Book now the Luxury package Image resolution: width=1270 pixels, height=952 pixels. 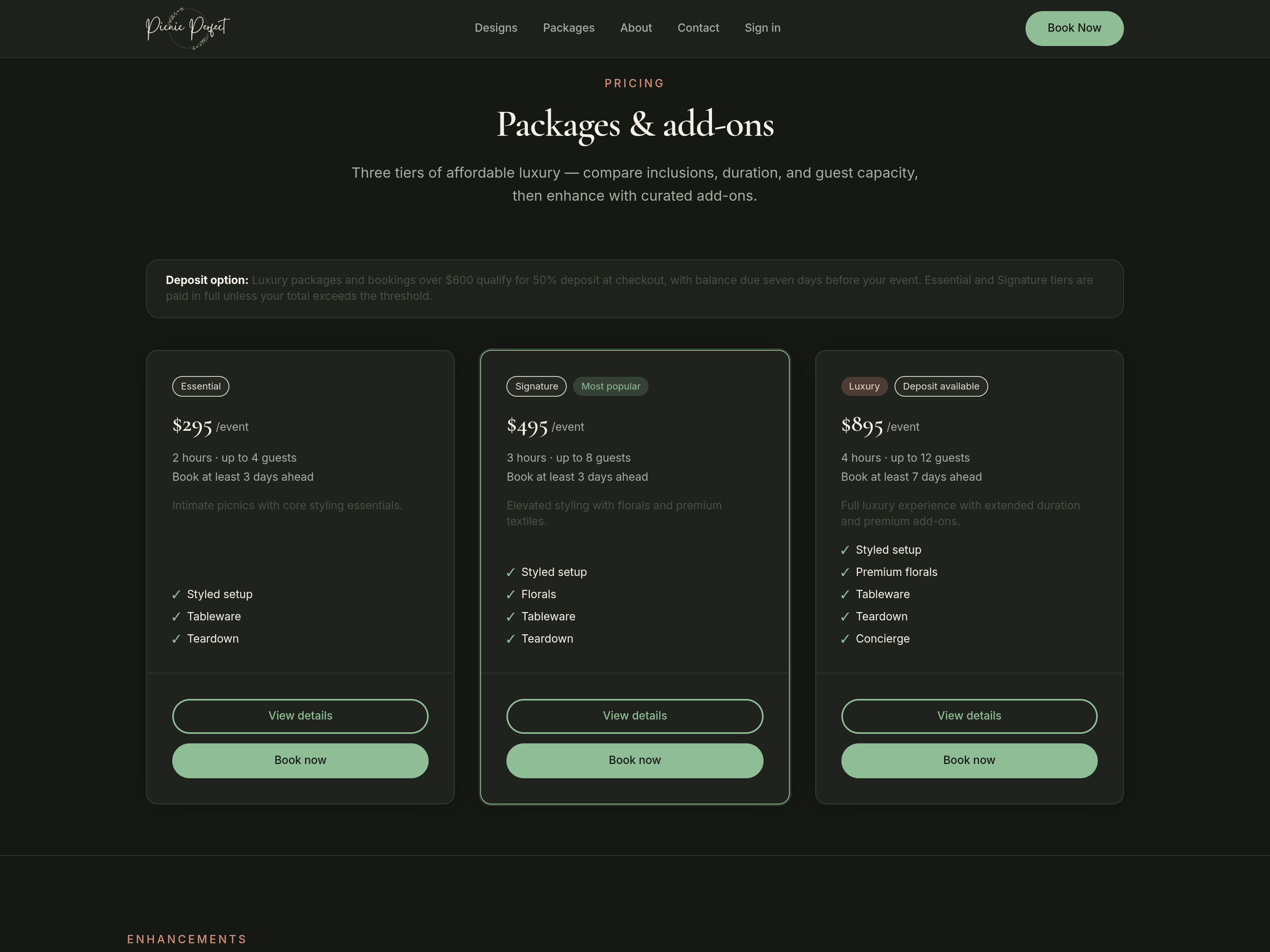[969, 760]
